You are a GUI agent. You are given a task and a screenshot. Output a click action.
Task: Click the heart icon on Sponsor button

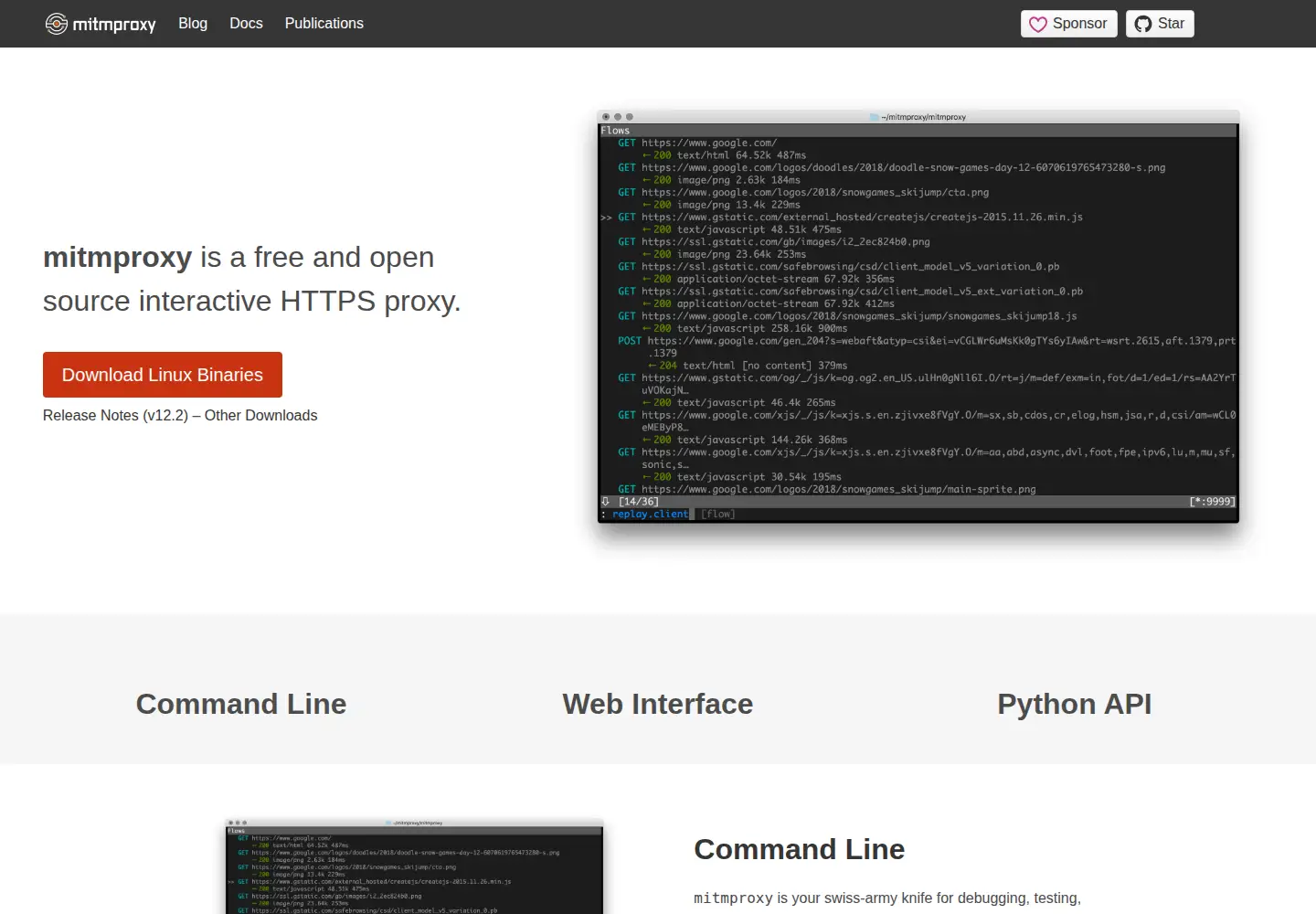click(x=1038, y=24)
